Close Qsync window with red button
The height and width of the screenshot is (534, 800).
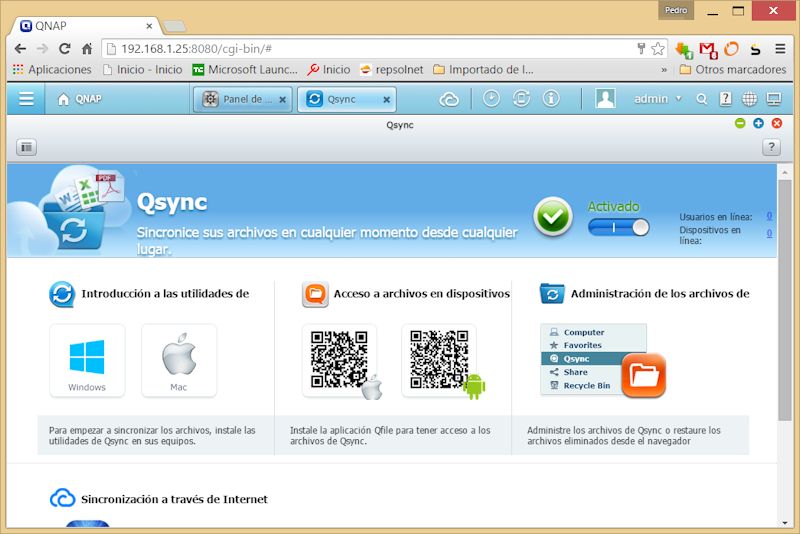777,123
